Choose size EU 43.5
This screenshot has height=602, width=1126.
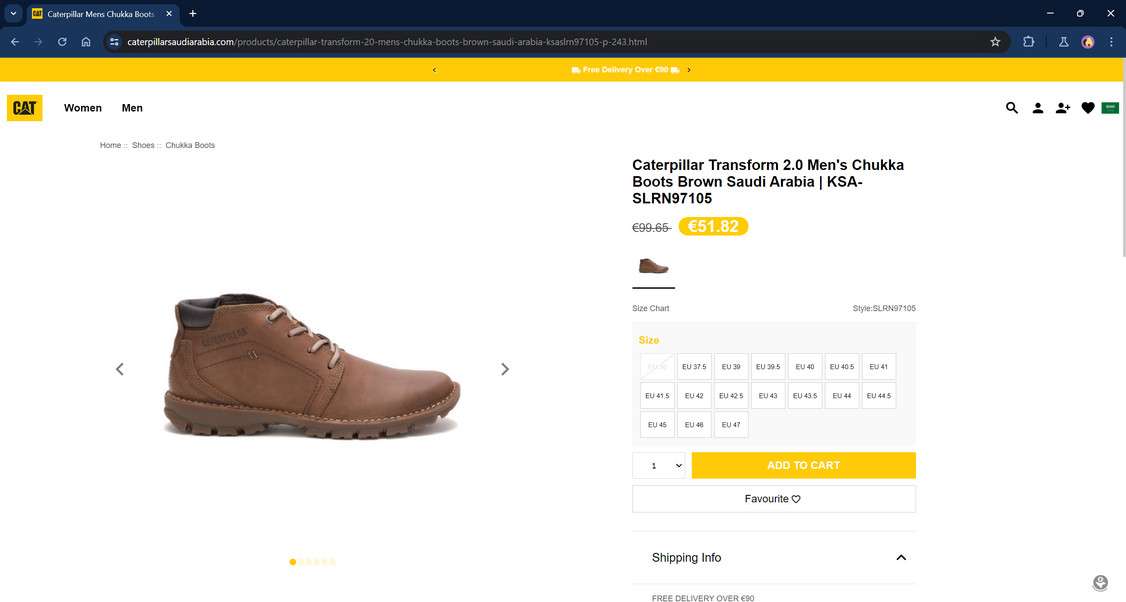[805, 396]
